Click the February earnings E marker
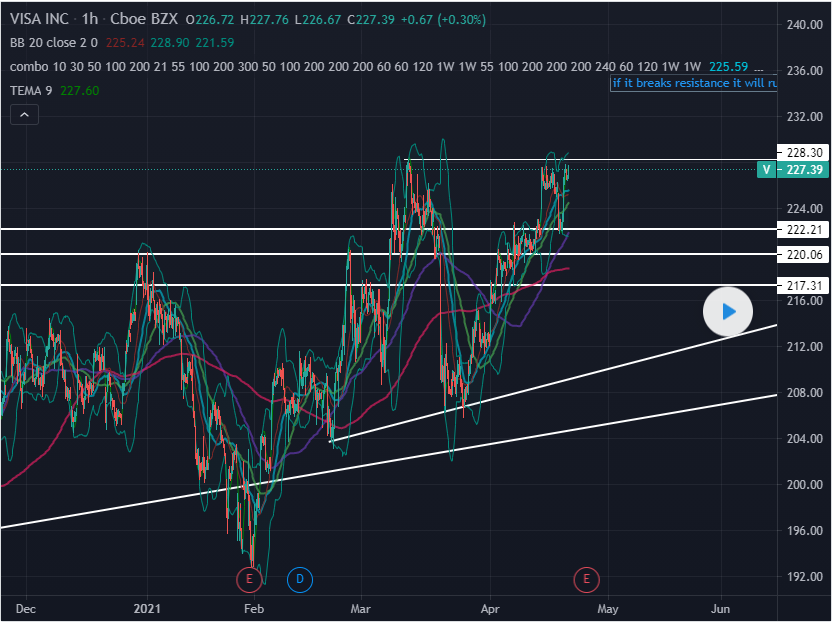Image resolution: width=832 pixels, height=622 pixels. tap(248, 578)
